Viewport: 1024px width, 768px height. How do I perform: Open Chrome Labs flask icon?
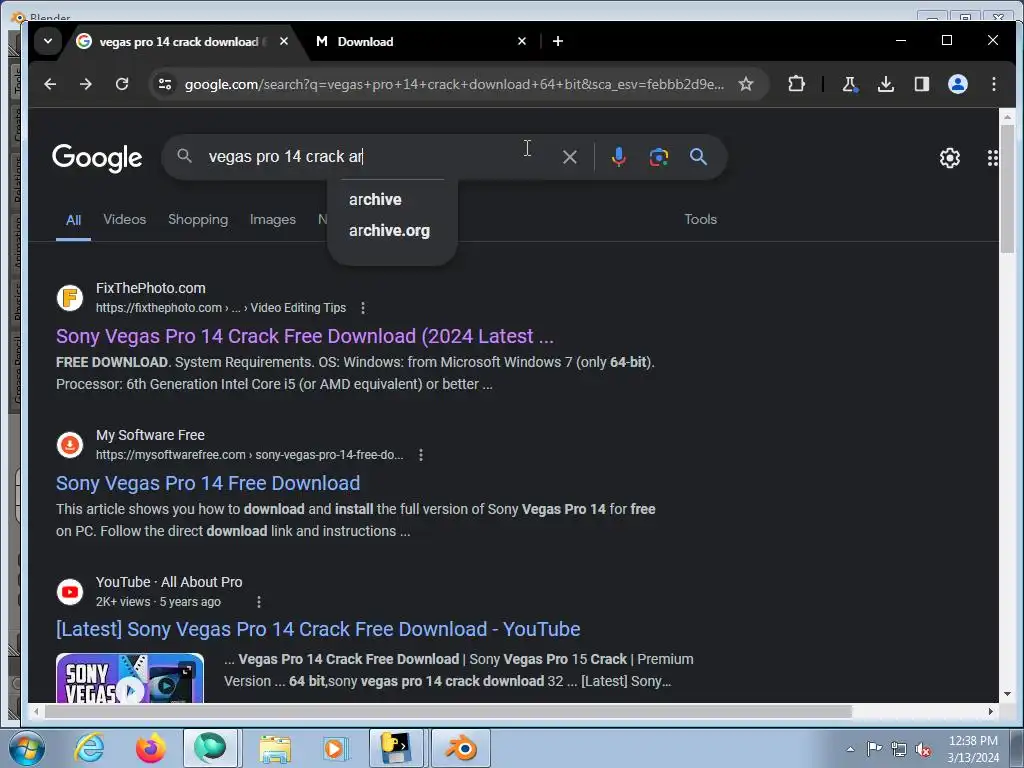coord(849,84)
